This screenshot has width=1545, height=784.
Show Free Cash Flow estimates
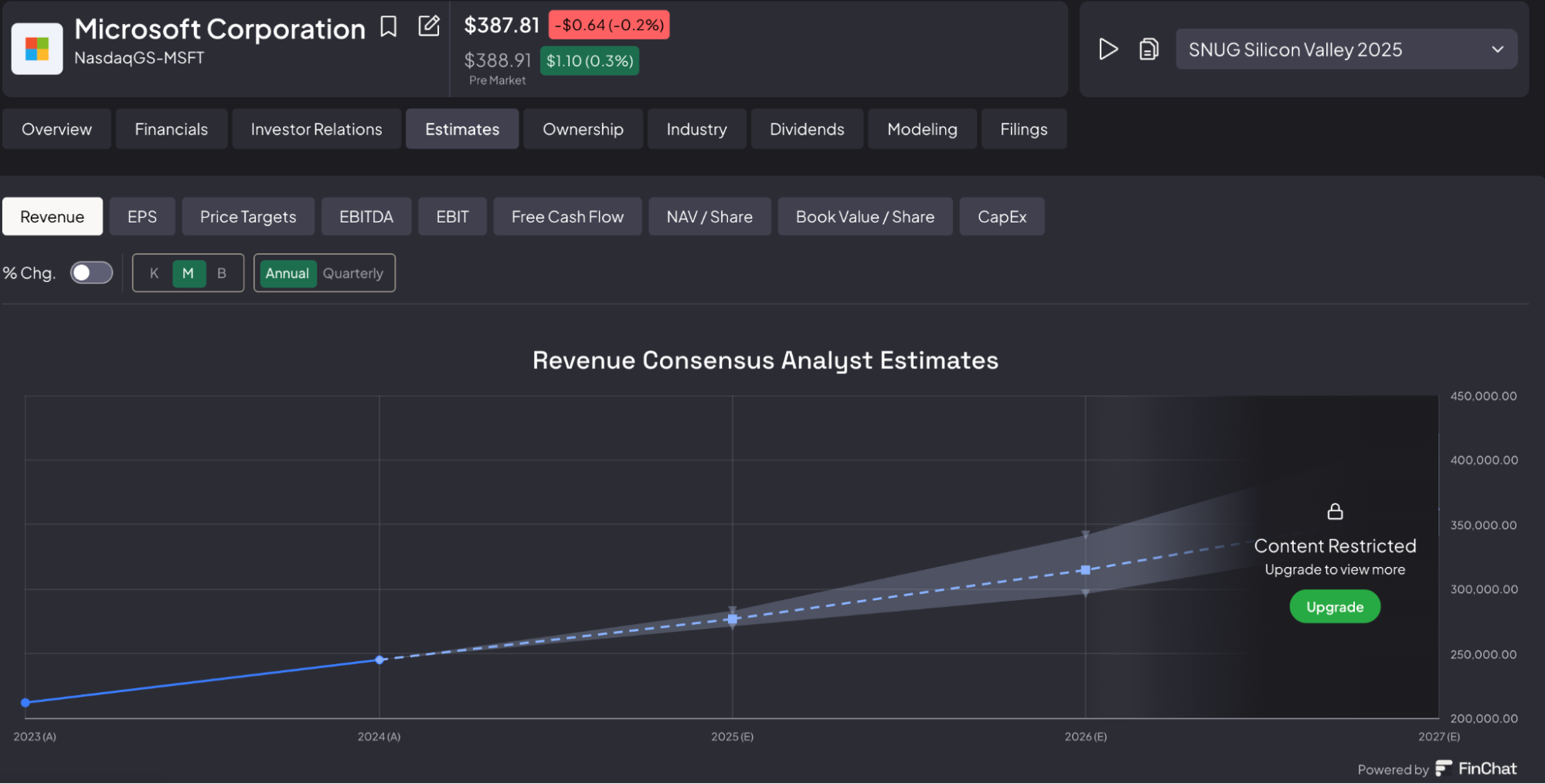tap(567, 216)
